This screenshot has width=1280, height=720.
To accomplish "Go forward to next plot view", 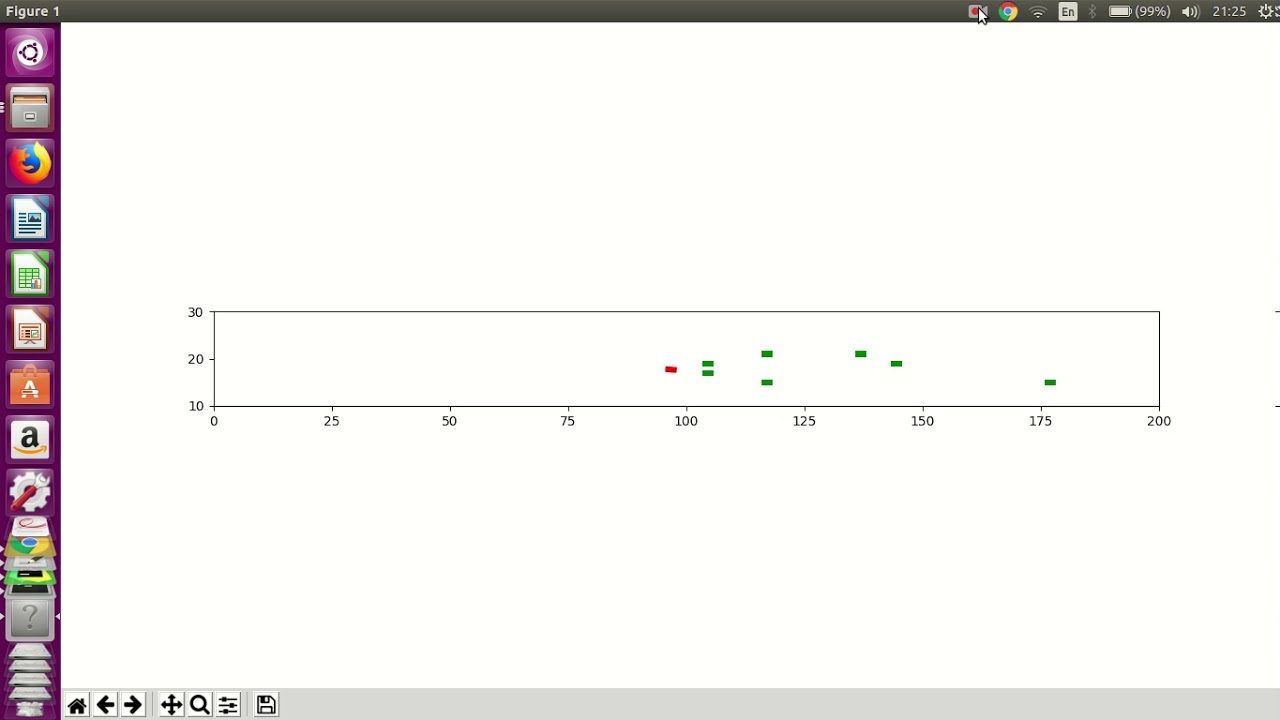I will click(x=133, y=705).
